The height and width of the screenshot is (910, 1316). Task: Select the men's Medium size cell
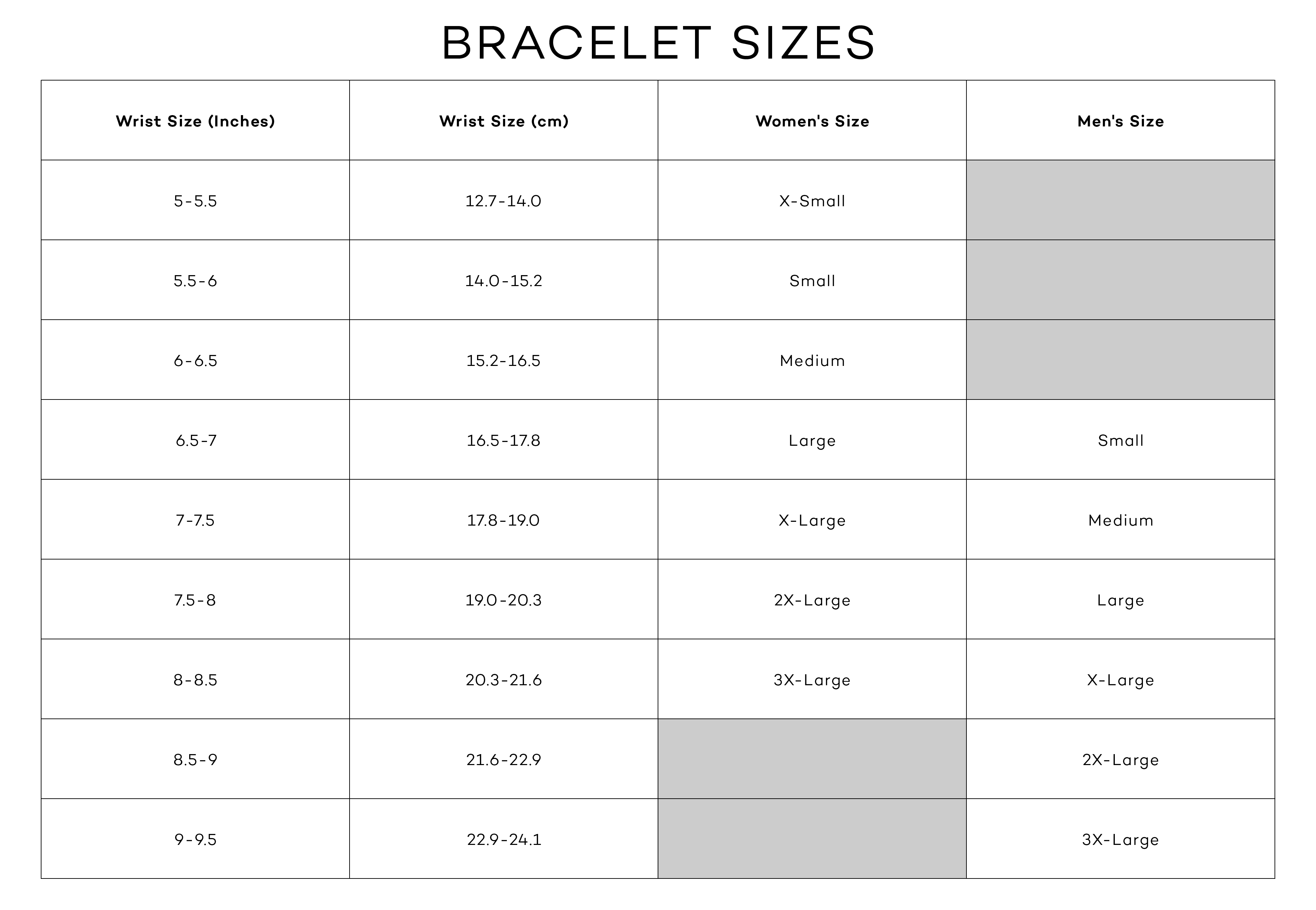click(1120, 520)
